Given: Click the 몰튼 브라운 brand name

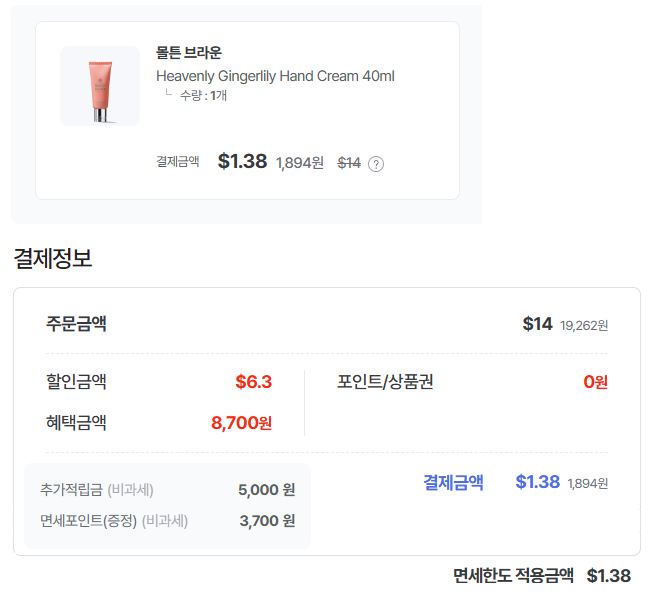Looking at the screenshot, I should [189, 52].
